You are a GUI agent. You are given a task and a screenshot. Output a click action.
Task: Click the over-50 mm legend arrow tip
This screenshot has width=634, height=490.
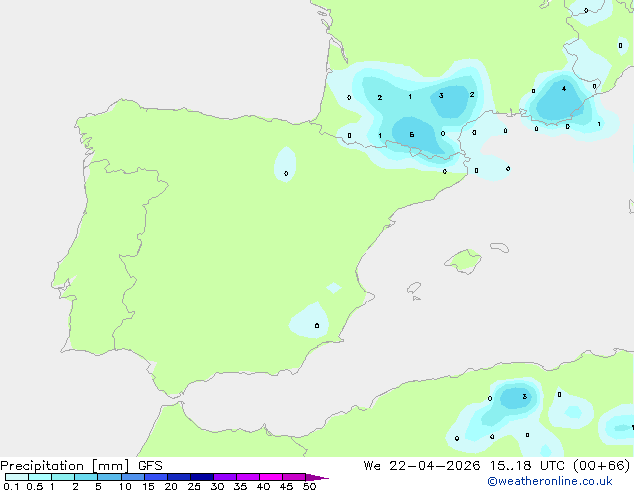pos(317,477)
